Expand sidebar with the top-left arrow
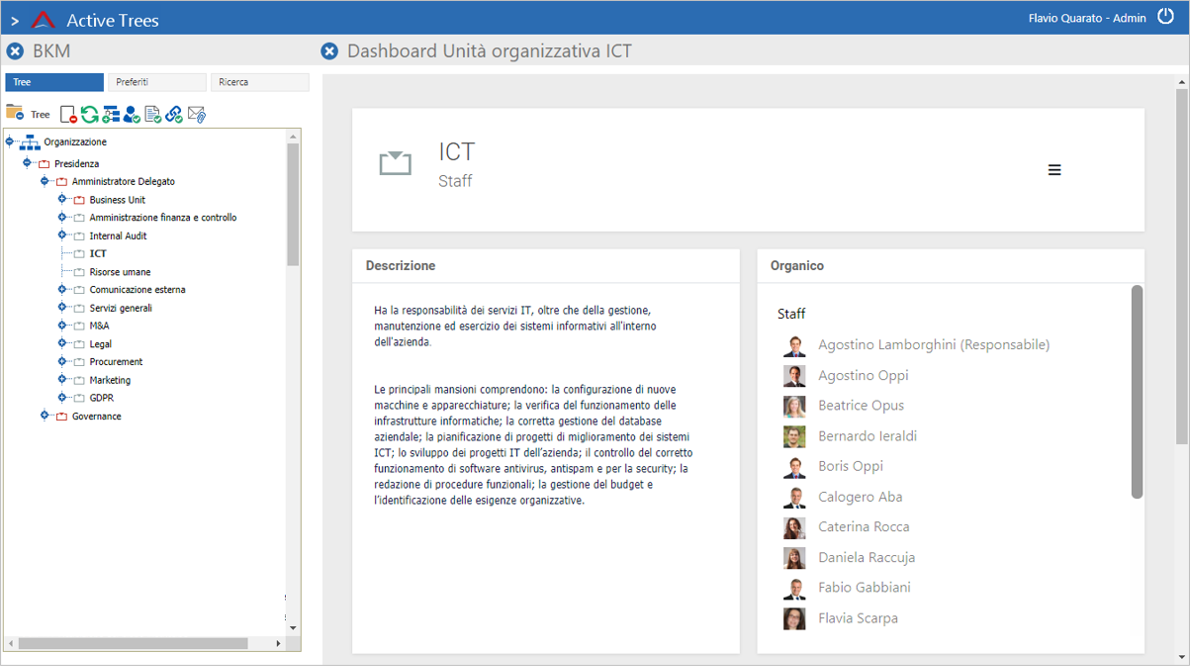This screenshot has height=666, width=1190. [14, 20]
